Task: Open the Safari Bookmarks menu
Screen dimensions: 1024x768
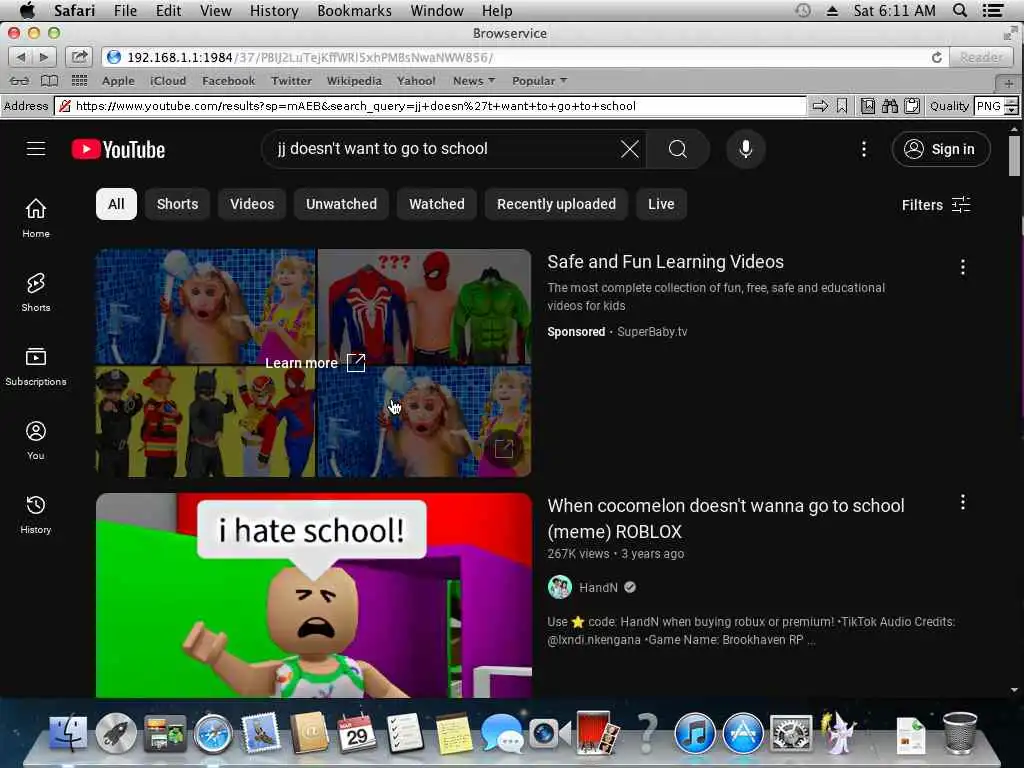Action: (x=355, y=10)
